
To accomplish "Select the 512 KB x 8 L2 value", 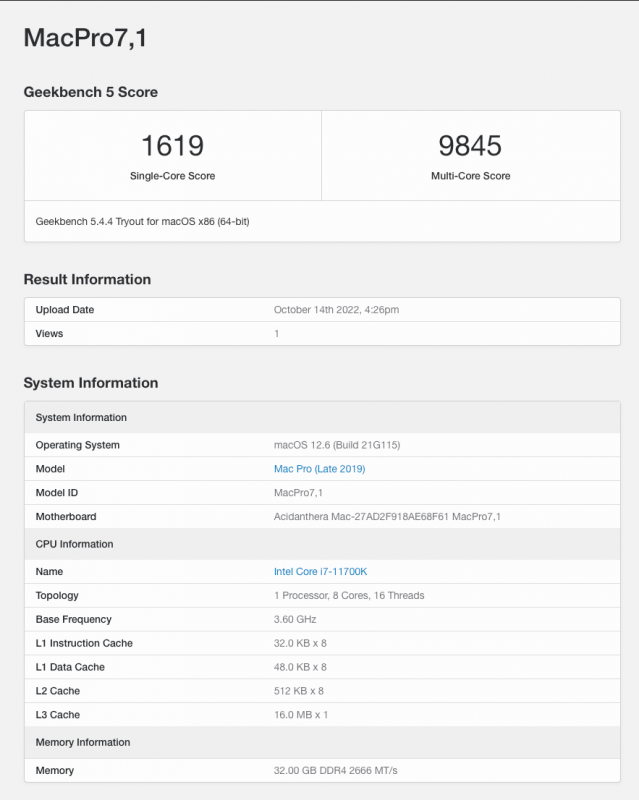I will [299, 691].
